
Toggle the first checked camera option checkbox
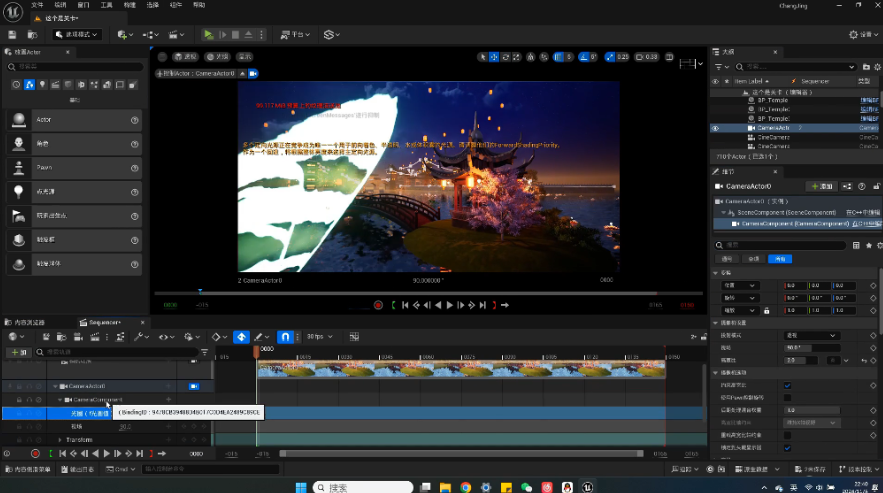click(x=787, y=386)
